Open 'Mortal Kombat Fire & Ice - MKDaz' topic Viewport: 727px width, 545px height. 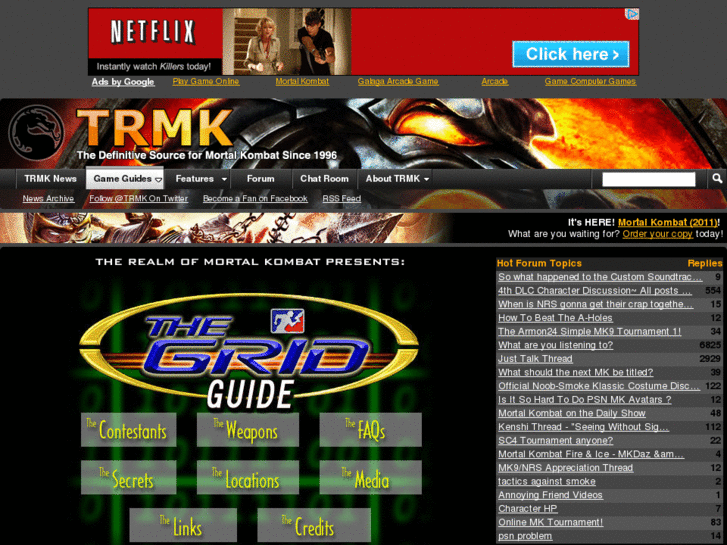point(591,454)
